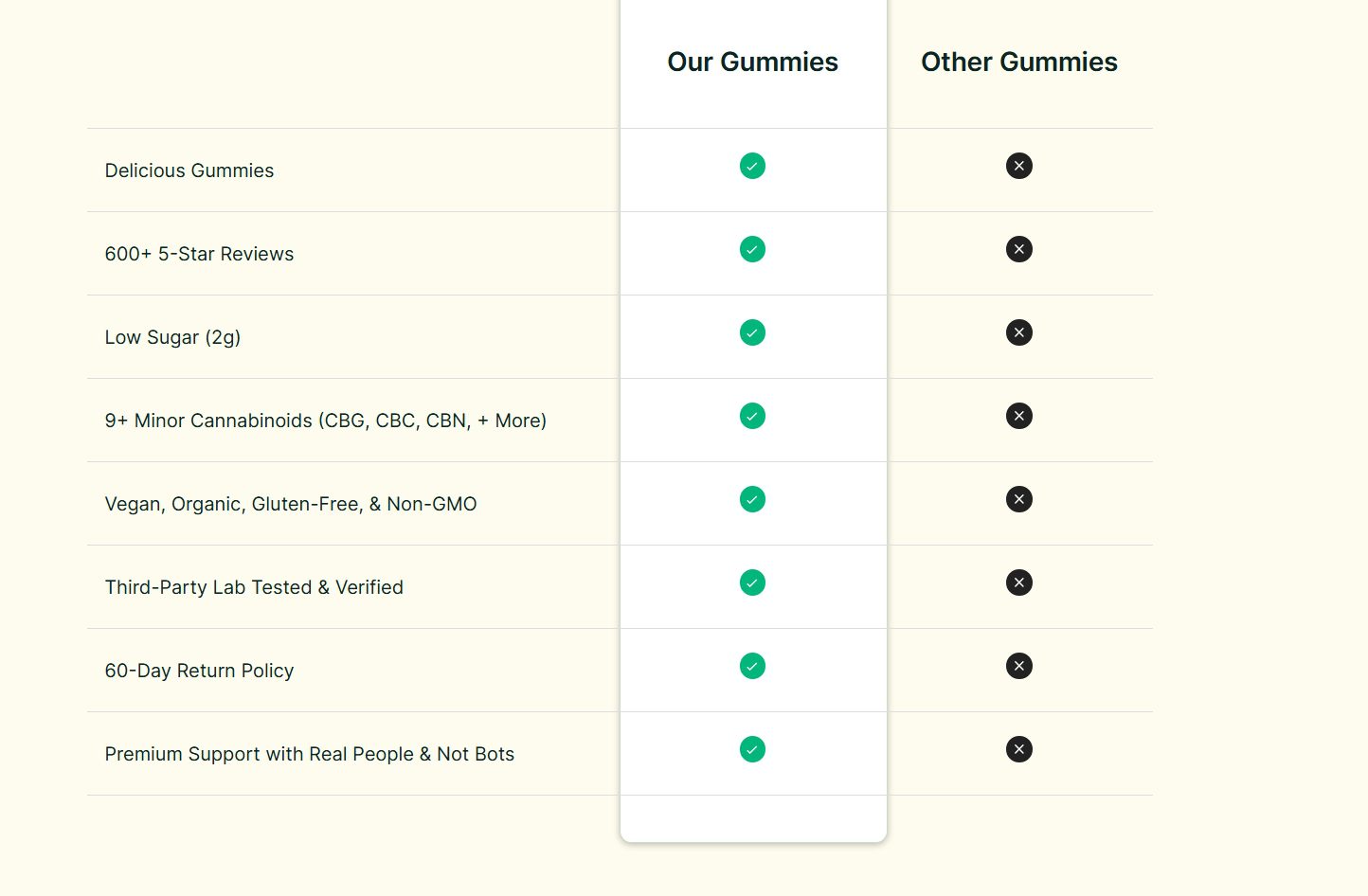
Task: Click black X icon for 60-Day Return Policy
Action: (1019, 666)
